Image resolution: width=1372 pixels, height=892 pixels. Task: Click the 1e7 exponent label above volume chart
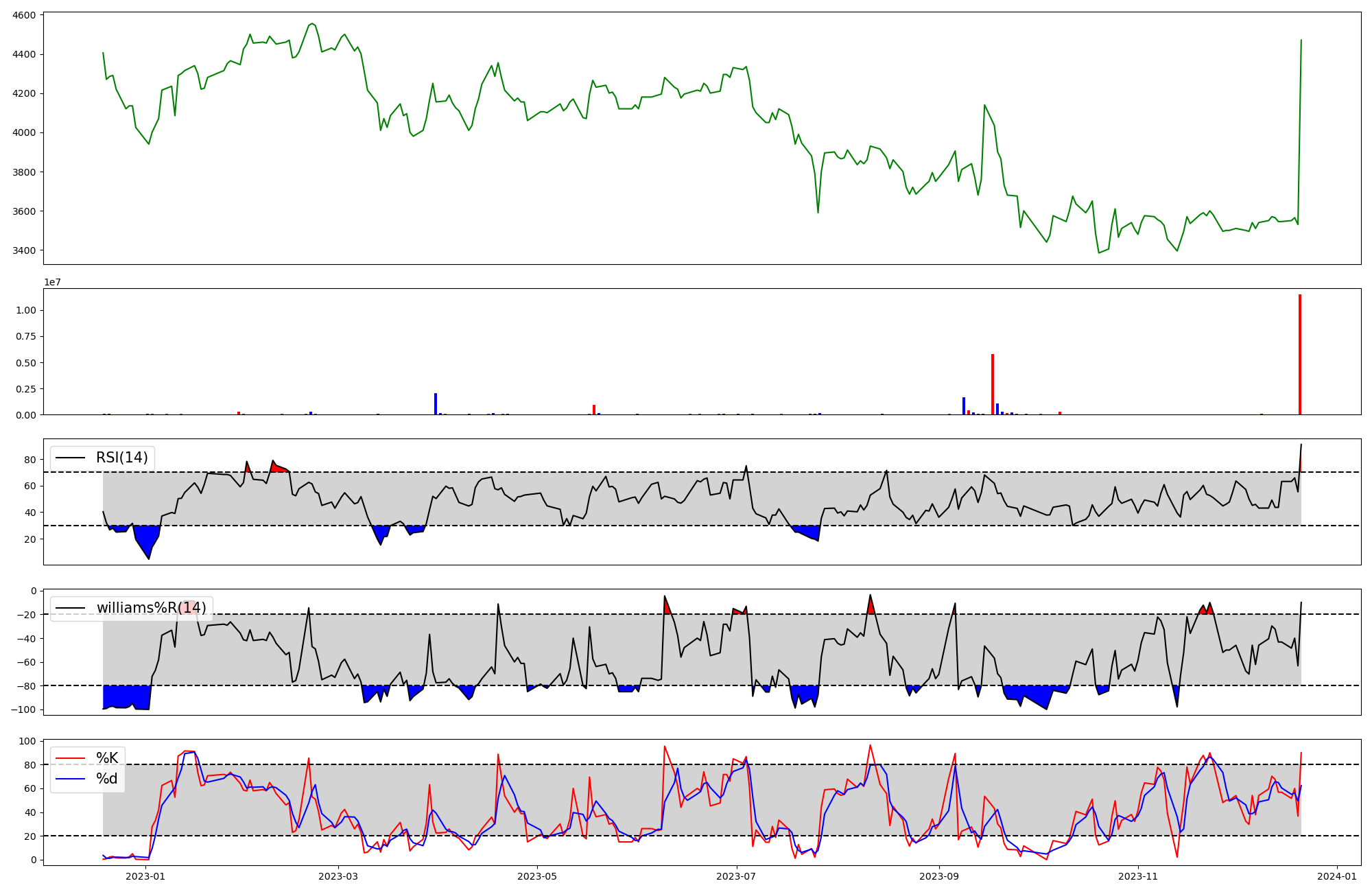tap(54, 282)
